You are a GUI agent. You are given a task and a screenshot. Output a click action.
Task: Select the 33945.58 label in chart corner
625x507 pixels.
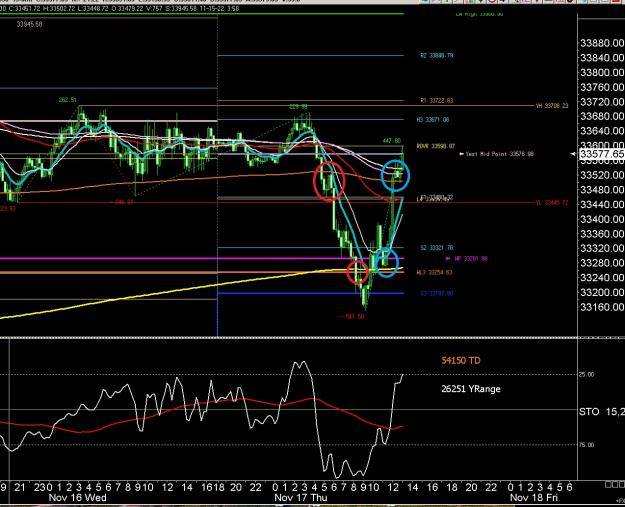coord(29,24)
